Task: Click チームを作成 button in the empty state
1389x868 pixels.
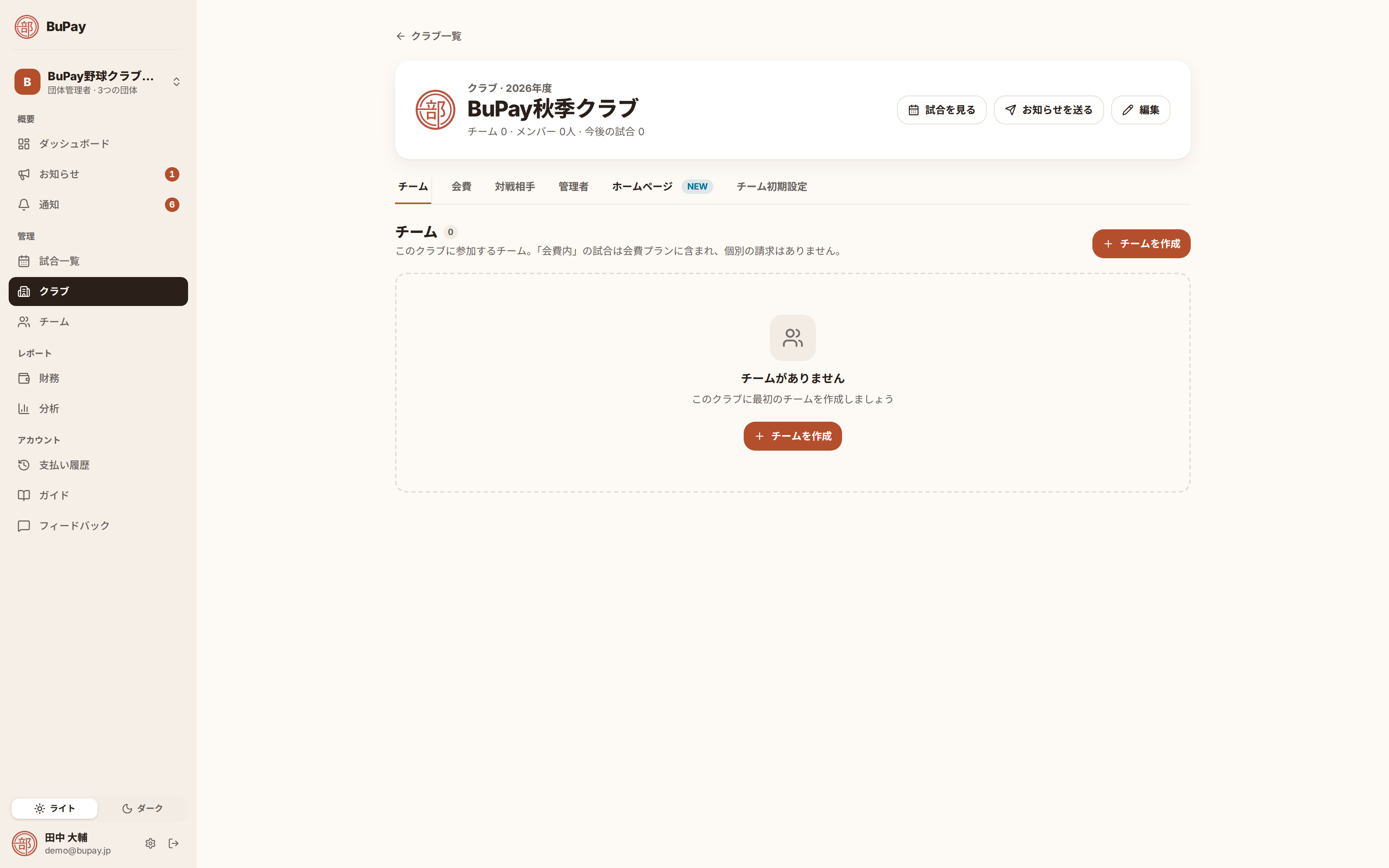Action: 793,436
